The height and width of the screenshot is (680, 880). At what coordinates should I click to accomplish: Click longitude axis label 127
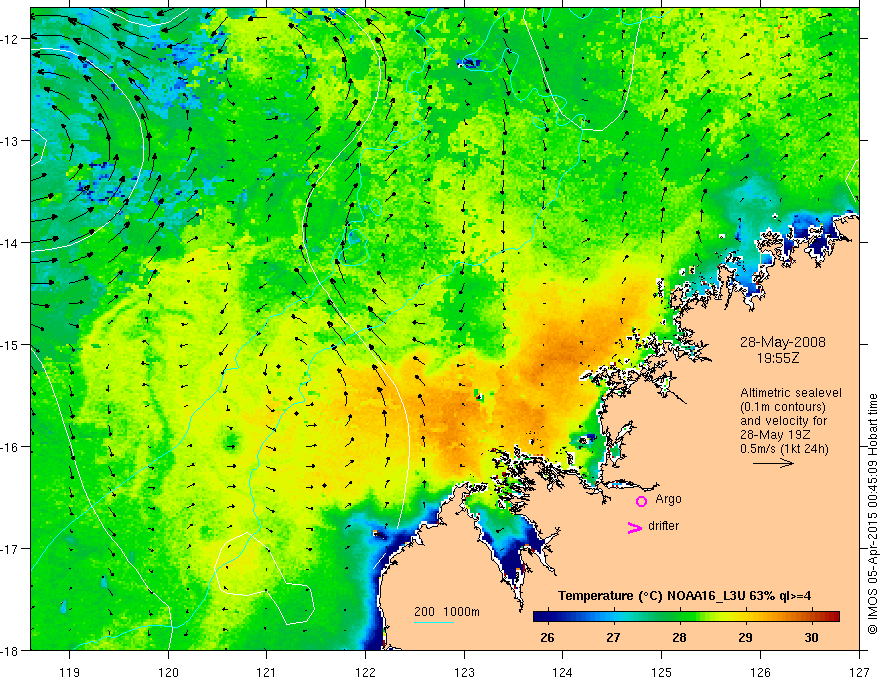859,672
